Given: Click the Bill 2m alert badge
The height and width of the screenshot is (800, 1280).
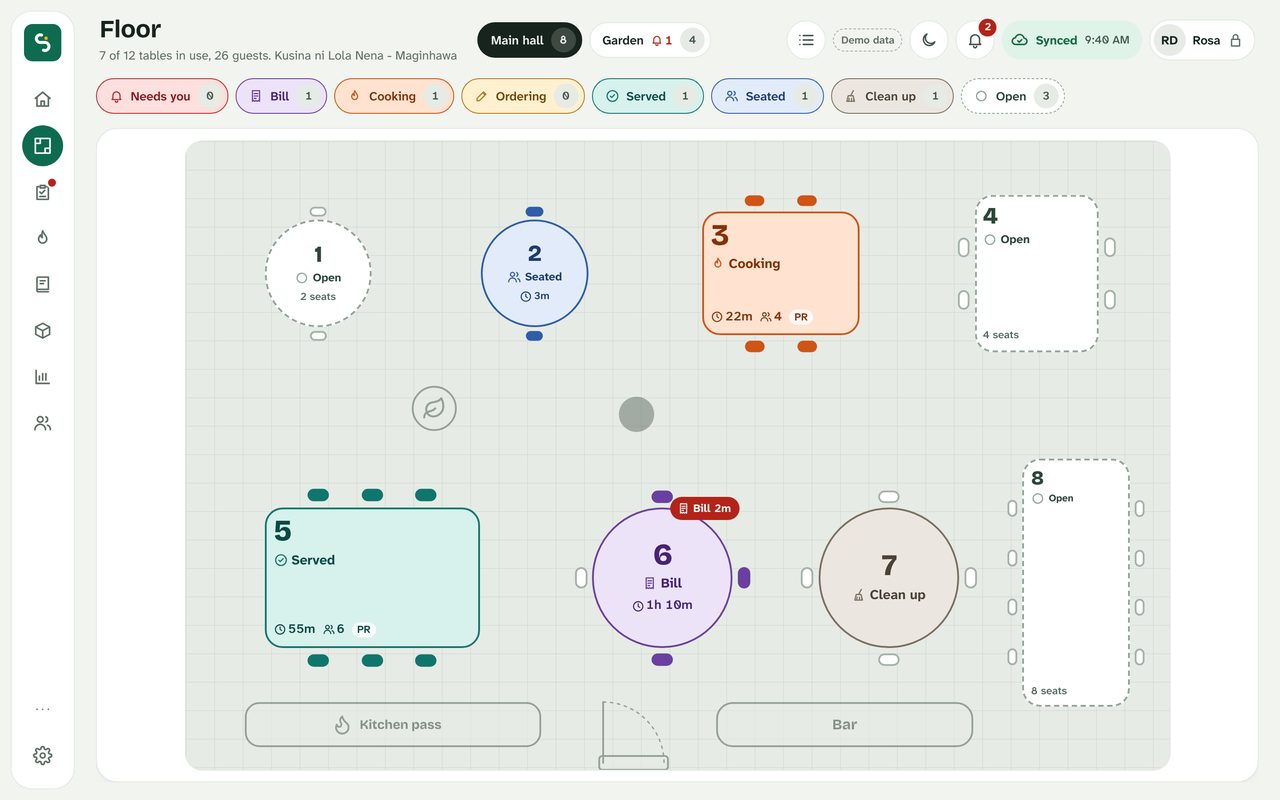Looking at the screenshot, I should coord(705,508).
